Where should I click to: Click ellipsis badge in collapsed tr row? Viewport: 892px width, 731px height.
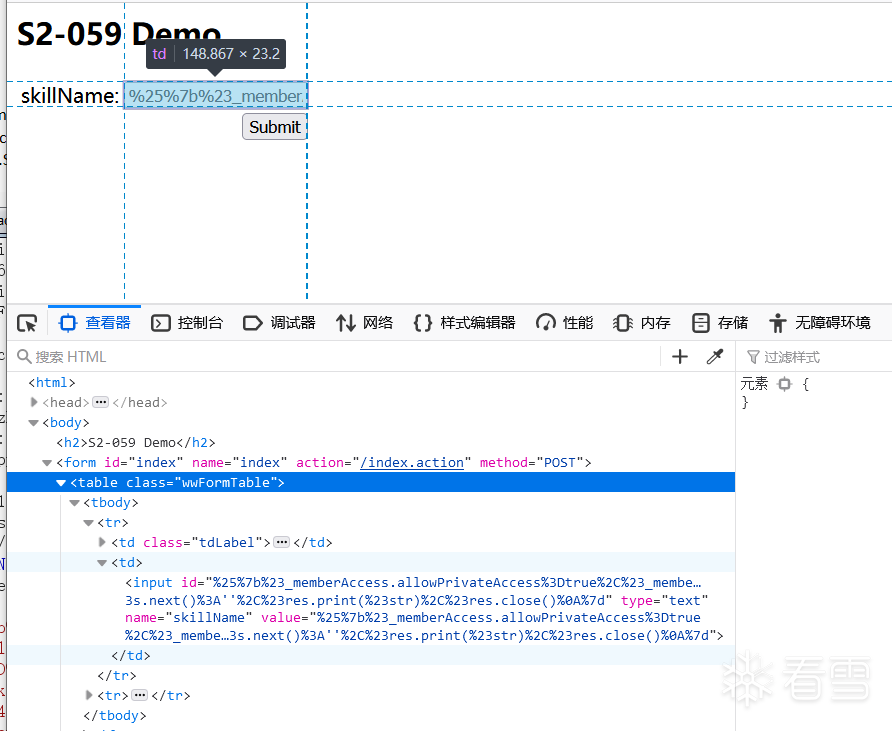tap(139, 695)
